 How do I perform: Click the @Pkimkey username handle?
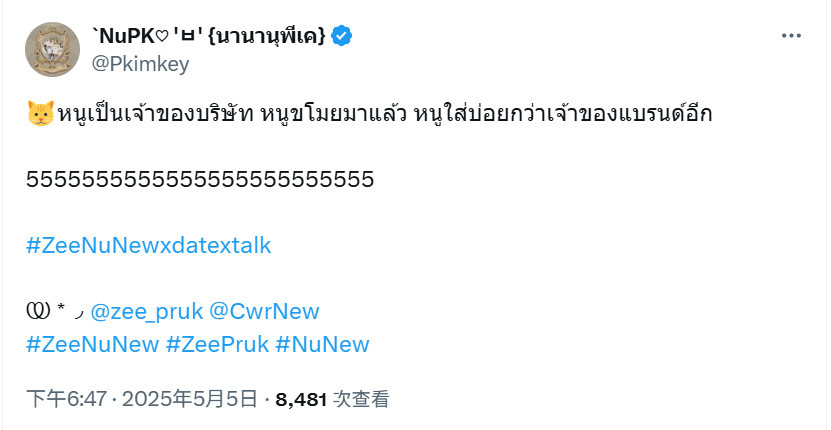140,65
